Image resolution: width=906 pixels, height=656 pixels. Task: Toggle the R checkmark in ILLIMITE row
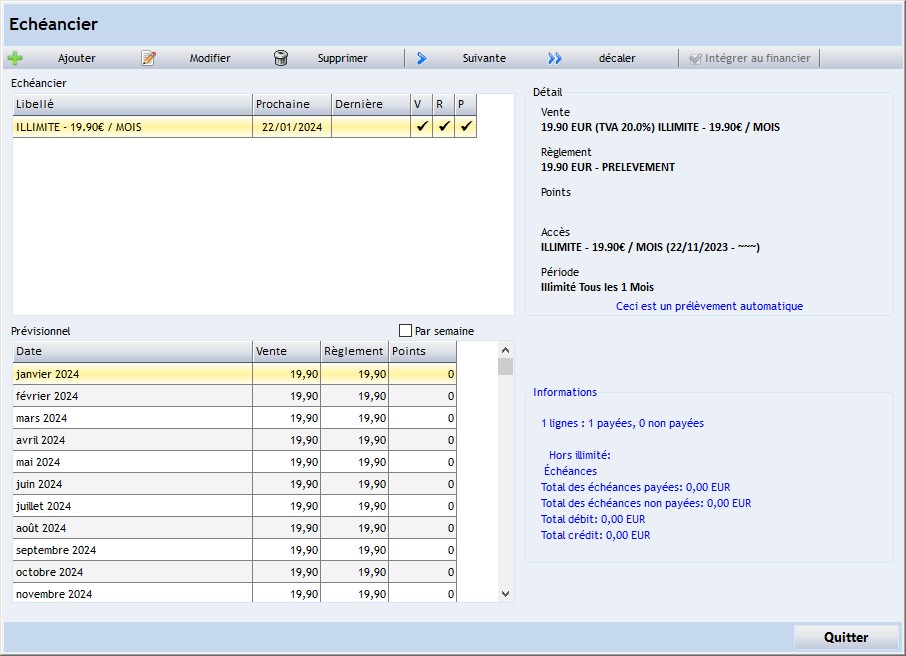pos(444,127)
